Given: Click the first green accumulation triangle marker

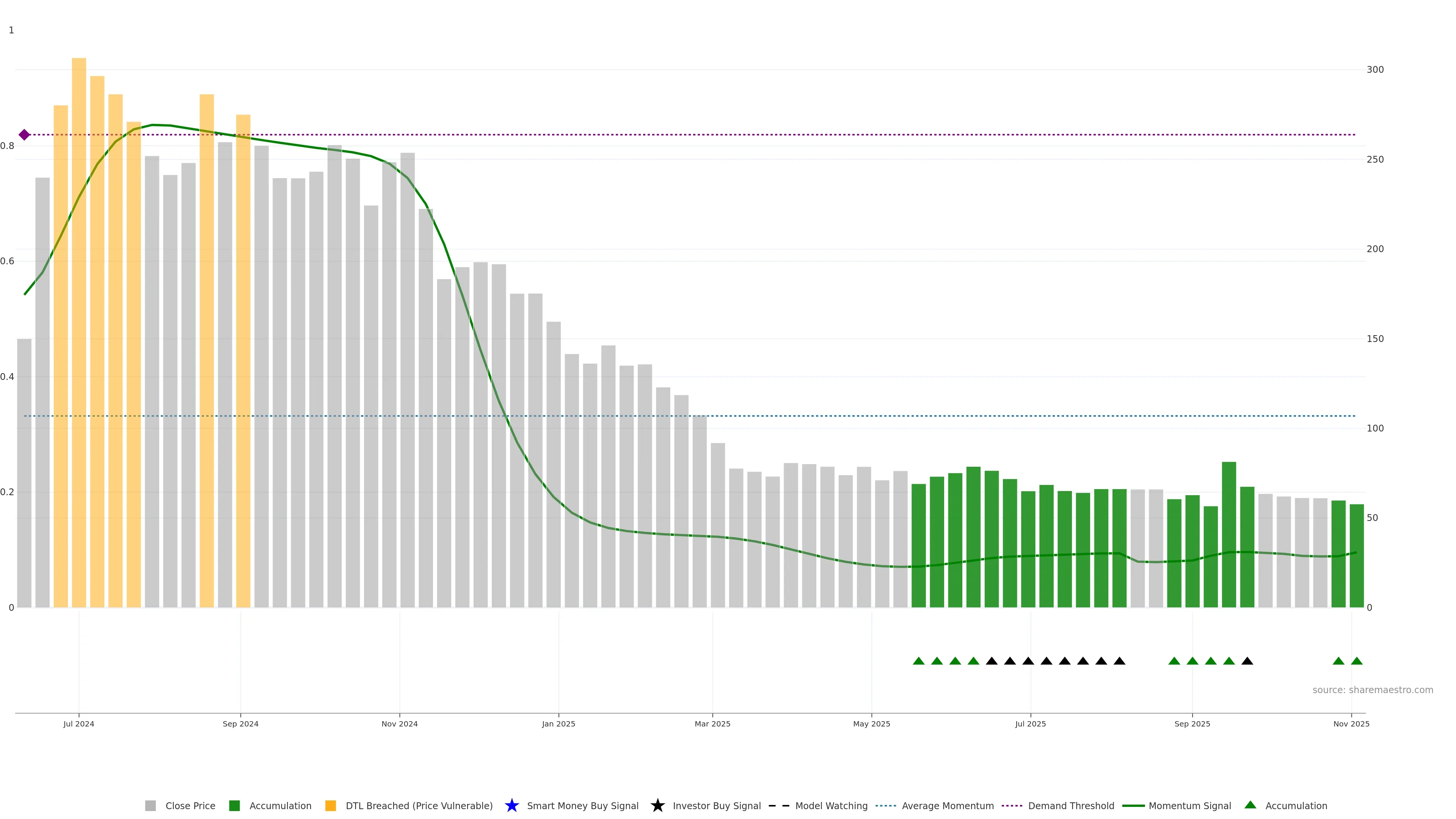Looking at the screenshot, I should pyautogui.click(x=918, y=661).
